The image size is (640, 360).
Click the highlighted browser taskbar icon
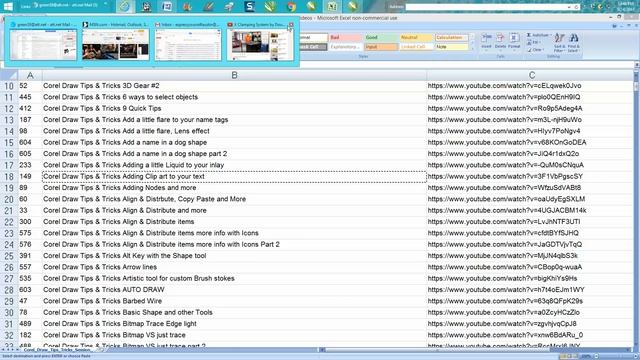[x=125, y=6]
